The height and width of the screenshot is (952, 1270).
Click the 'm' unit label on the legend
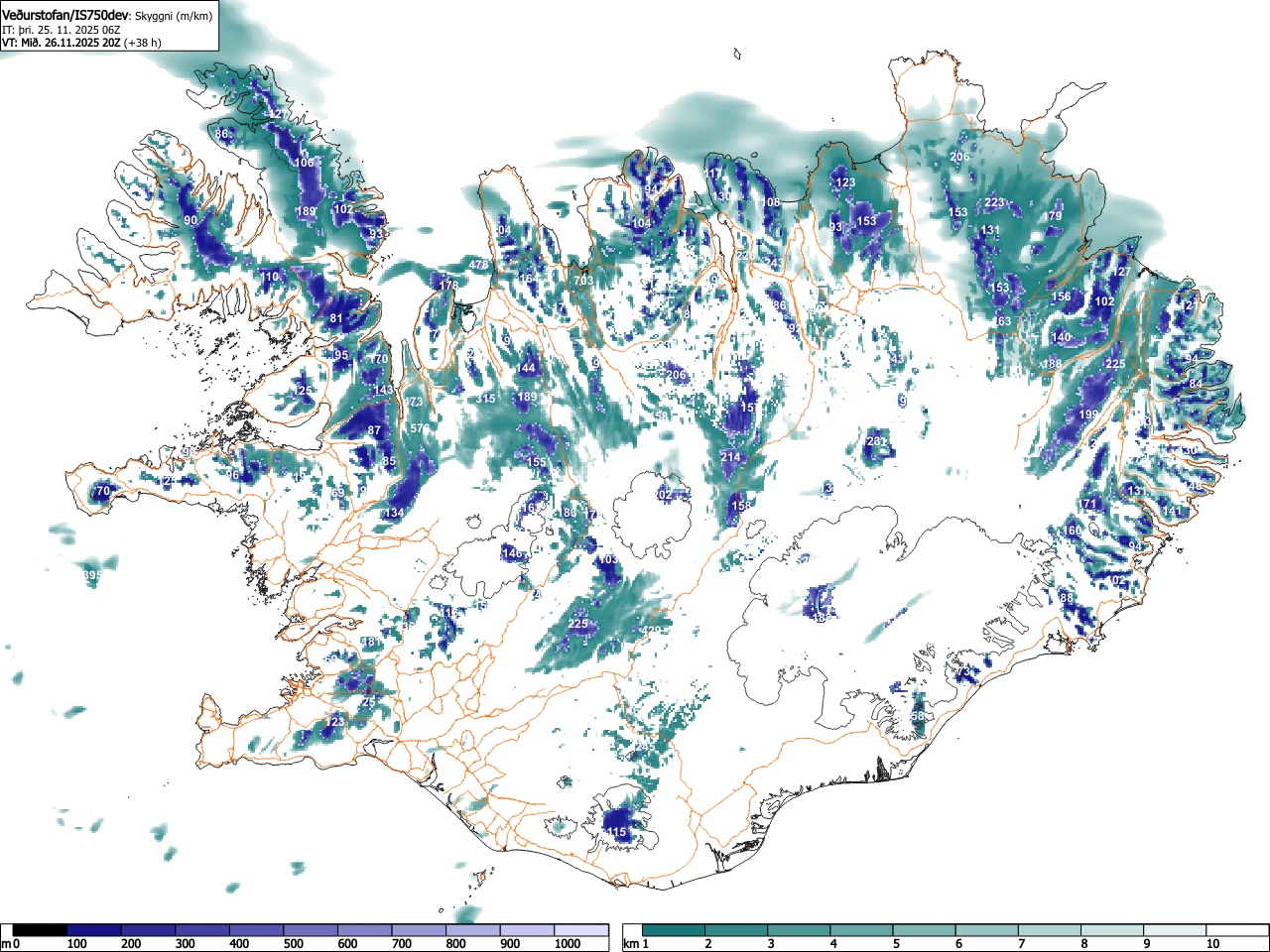pos(6,944)
